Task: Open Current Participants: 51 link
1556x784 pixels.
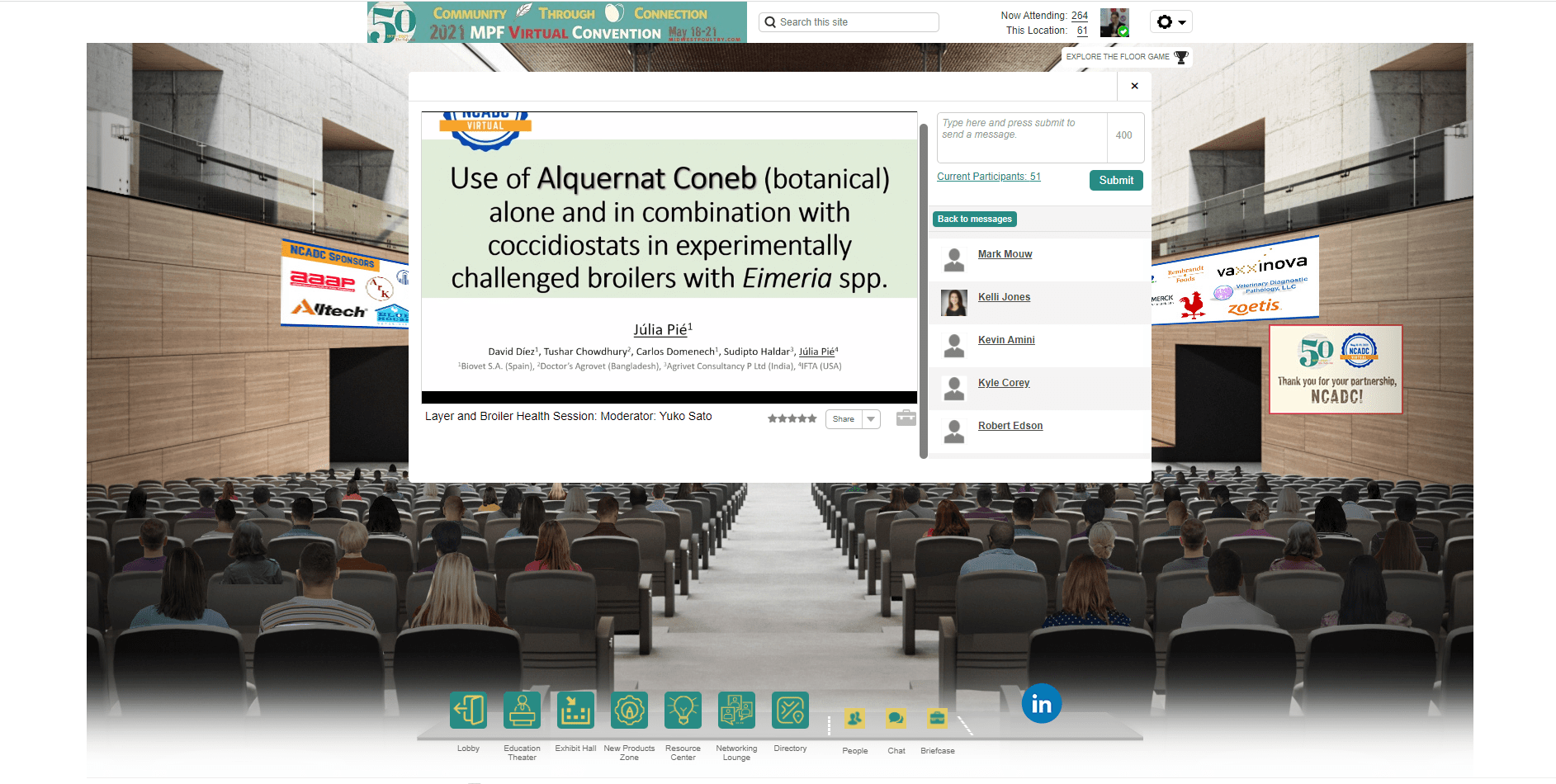Action: [989, 177]
